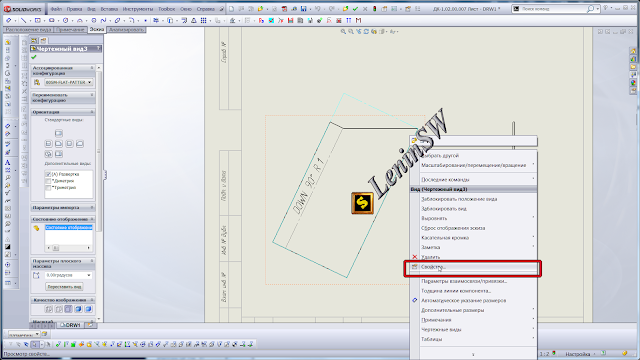The width and height of the screenshot is (640, 360).
Task: Switch to the Примечание tab
Action: tap(70, 30)
